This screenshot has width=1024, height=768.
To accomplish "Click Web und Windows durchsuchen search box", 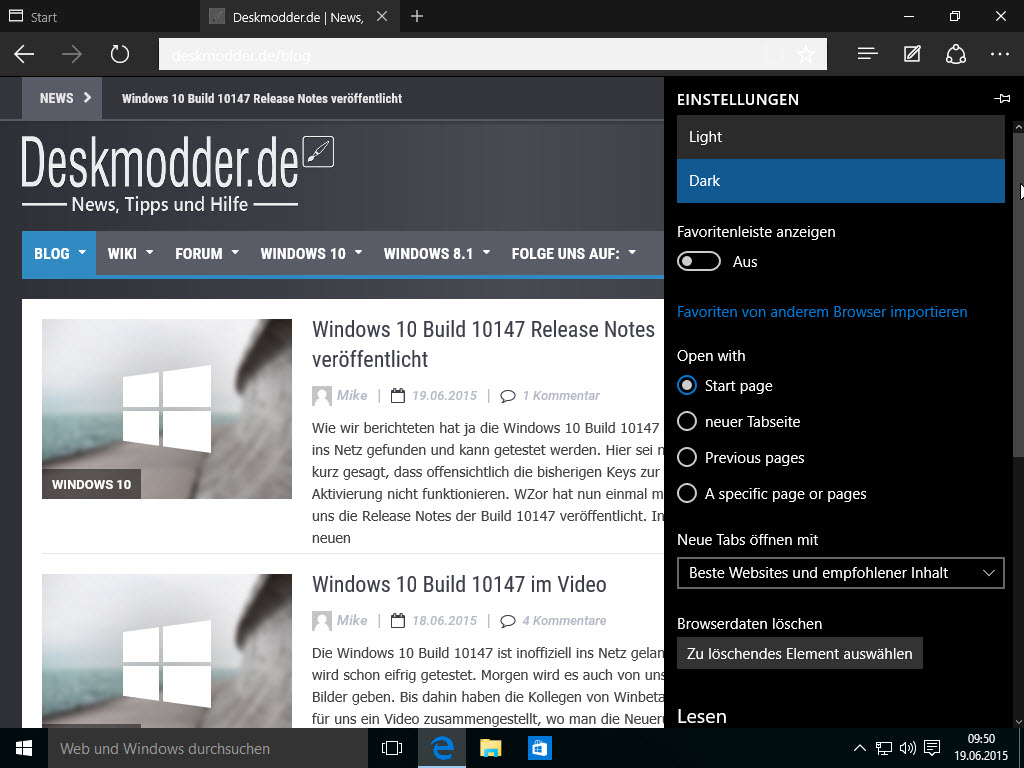I will pos(209,748).
